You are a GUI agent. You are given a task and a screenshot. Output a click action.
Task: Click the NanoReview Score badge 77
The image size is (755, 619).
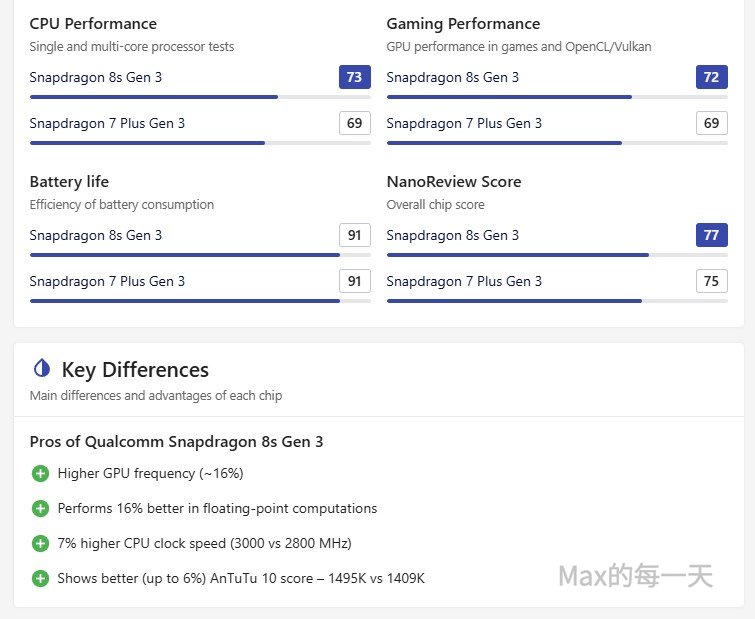tap(711, 235)
